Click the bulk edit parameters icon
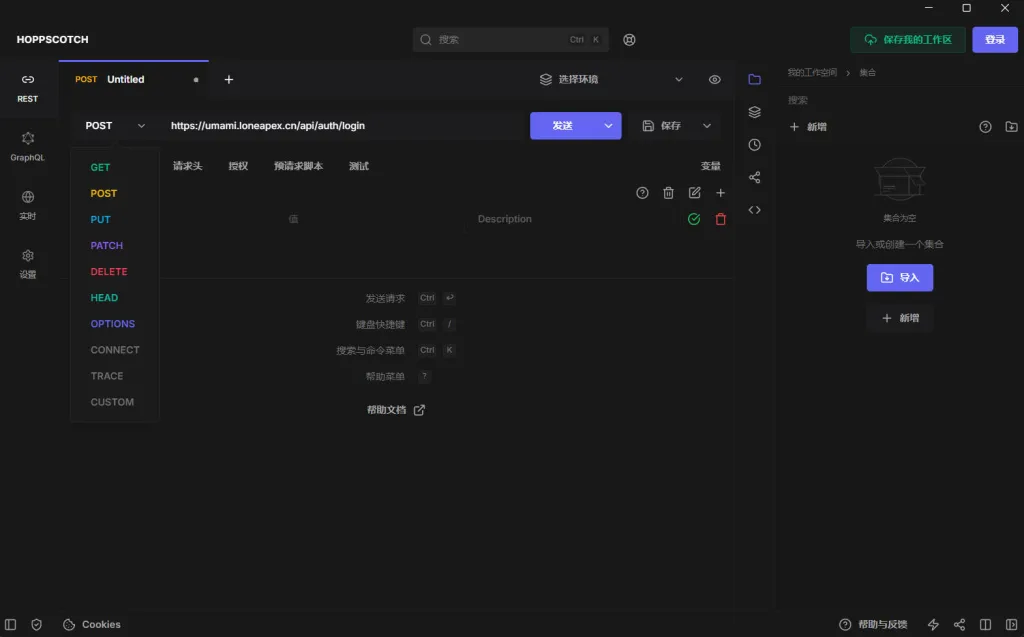Image resolution: width=1024 pixels, height=637 pixels. [694, 193]
